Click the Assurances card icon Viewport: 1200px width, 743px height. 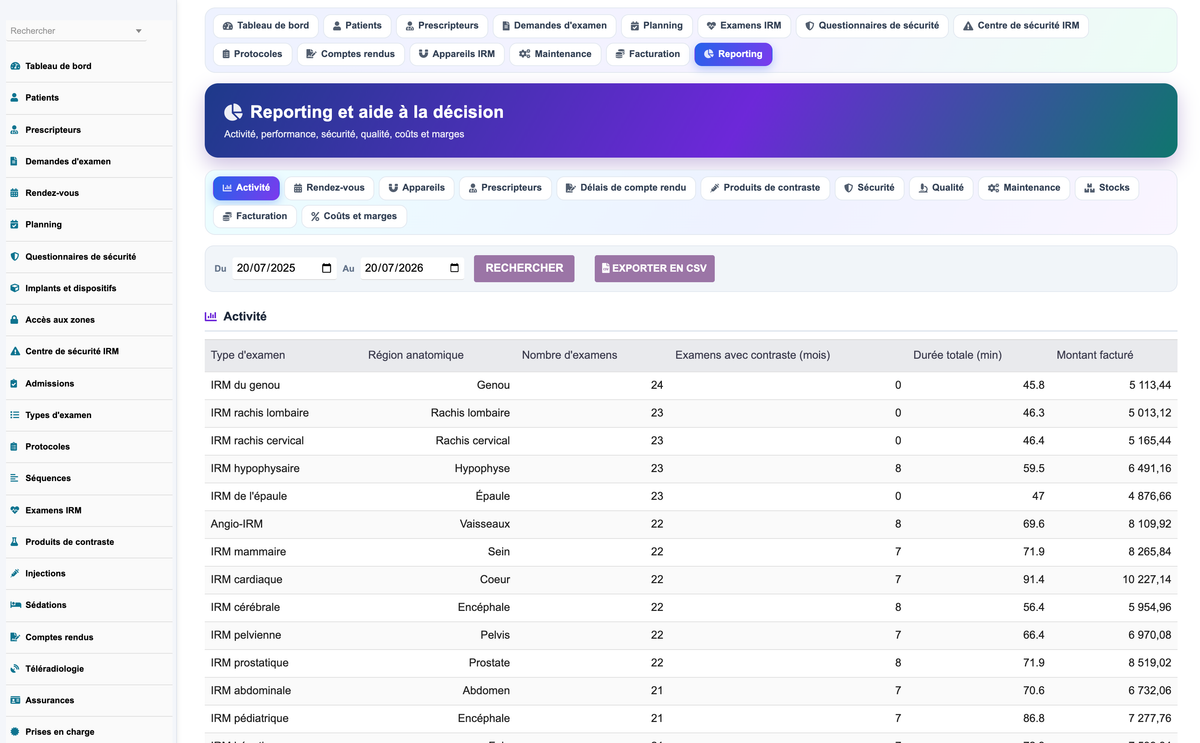tap(15, 700)
